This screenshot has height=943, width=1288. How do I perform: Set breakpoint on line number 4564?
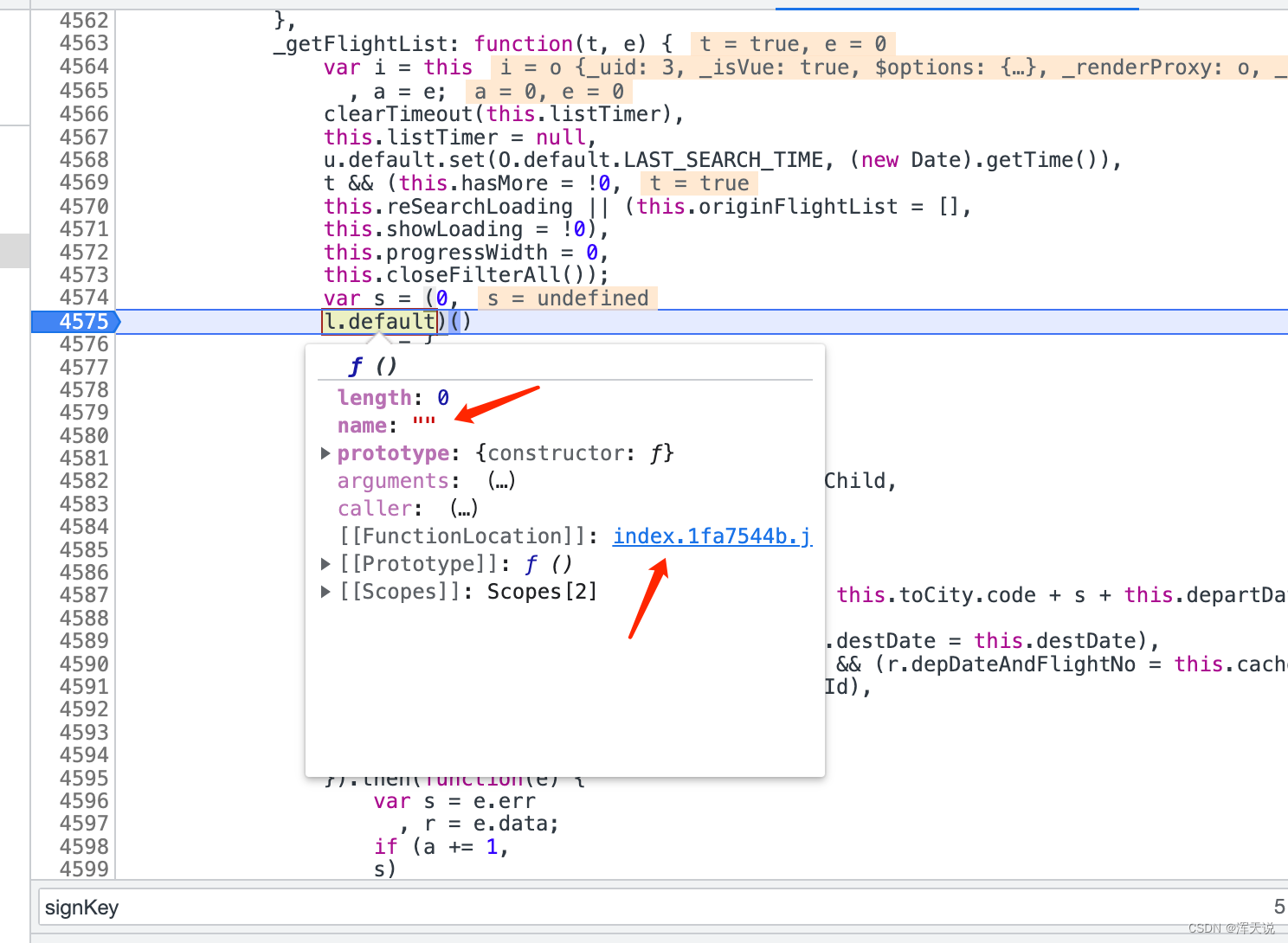84,67
